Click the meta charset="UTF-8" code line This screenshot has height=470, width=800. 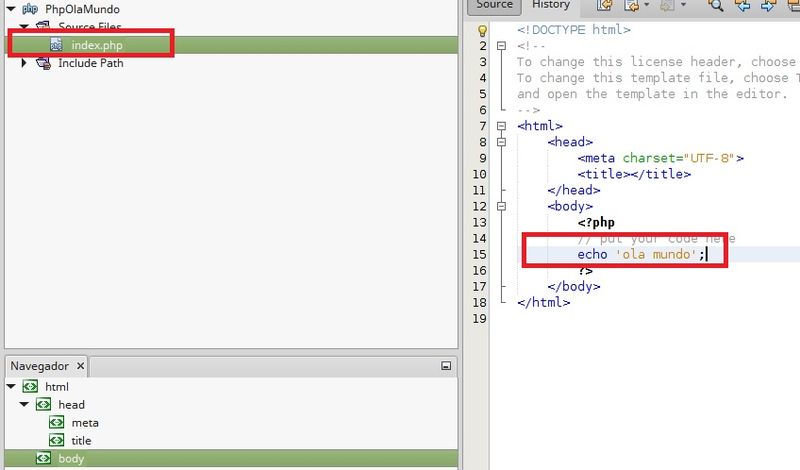click(x=661, y=158)
